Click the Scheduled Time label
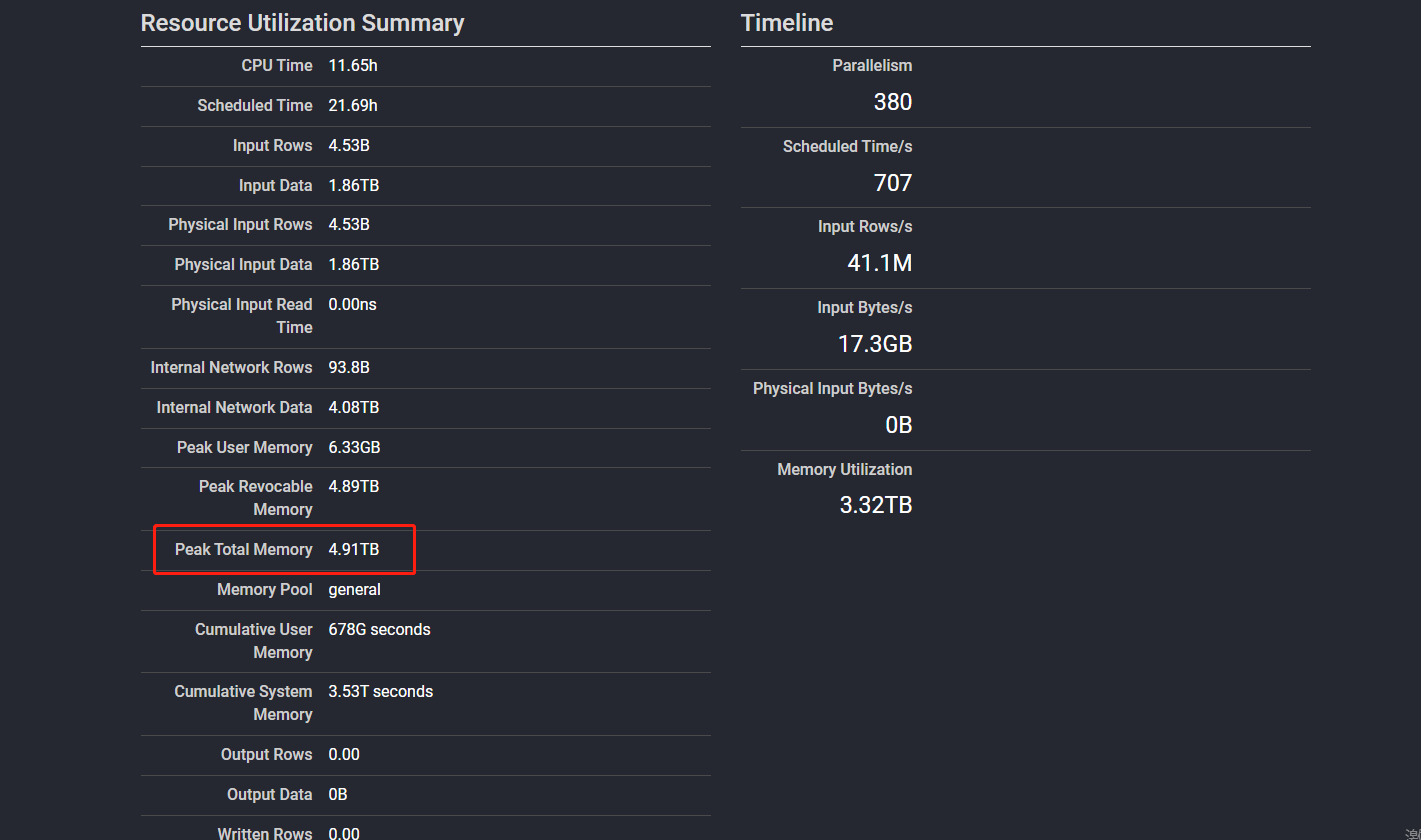Image resolution: width=1421 pixels, height=840 pixels. click(x=255, y=105)
